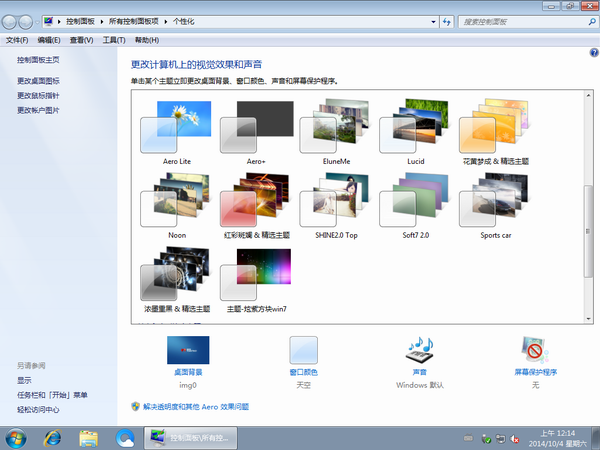The height and width of the screenshot is (450, 600).
Task: Click the keyboard tray icon
Action: [468, 438]
